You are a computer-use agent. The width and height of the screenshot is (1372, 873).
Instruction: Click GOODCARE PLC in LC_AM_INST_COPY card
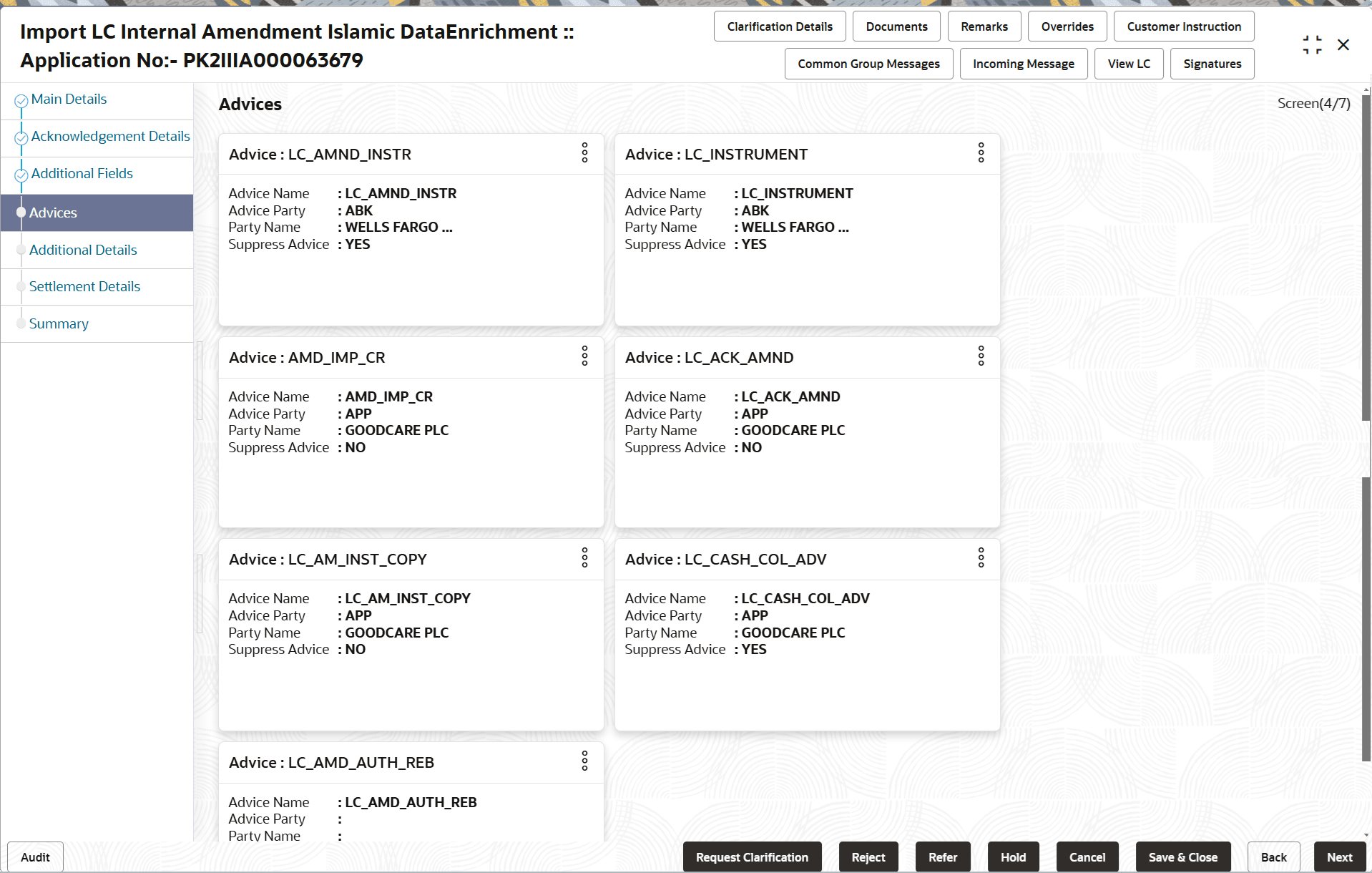(397, 633)
